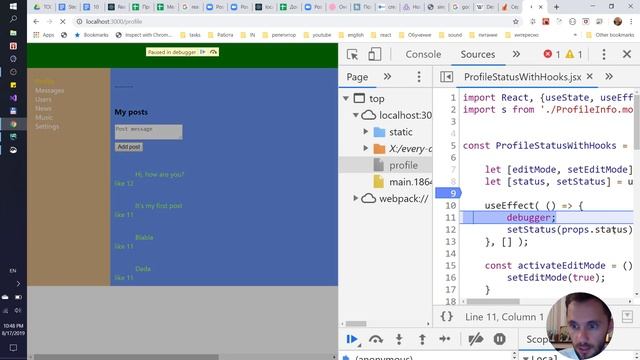
Task: Open Visual Studio icon in taskbar
Action: pos(13,98)
